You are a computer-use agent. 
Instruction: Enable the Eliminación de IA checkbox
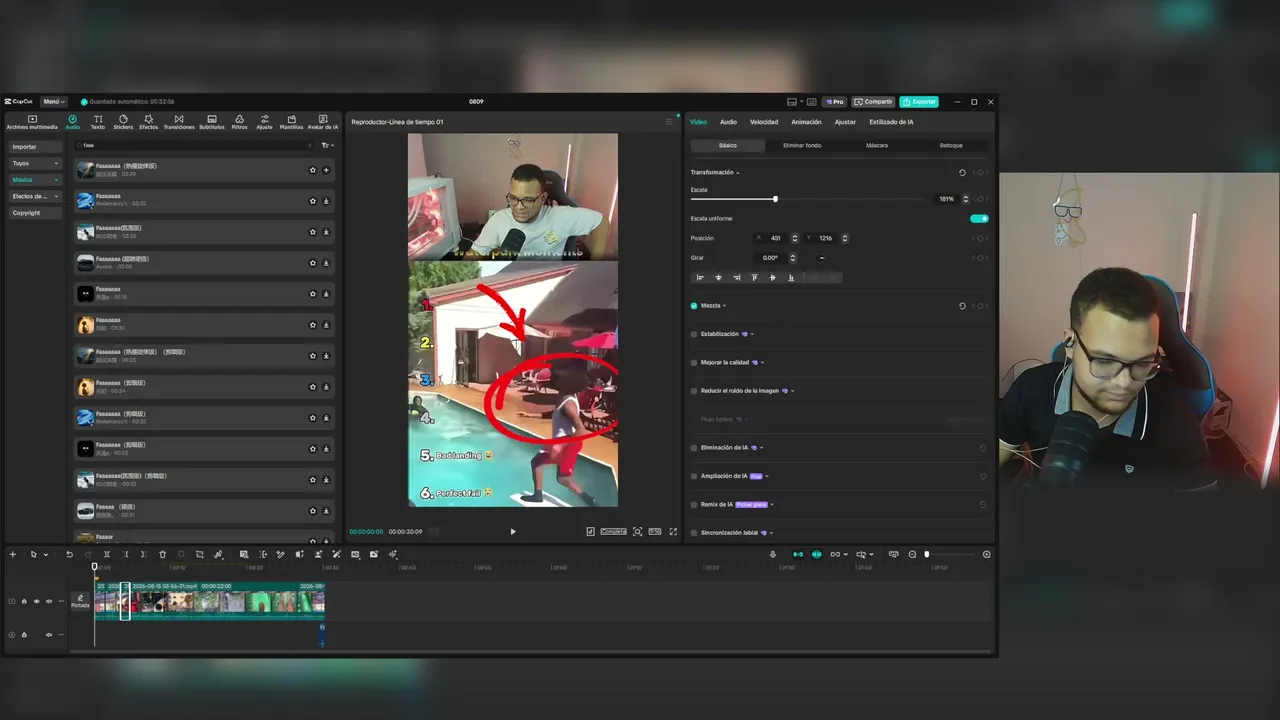pyautogui.click(x=694, y=448)
